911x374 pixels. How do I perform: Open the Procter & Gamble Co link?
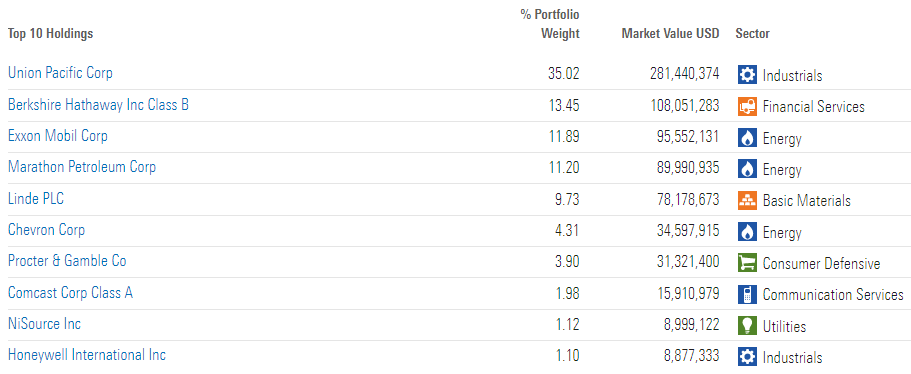click(x=67, y=261)
